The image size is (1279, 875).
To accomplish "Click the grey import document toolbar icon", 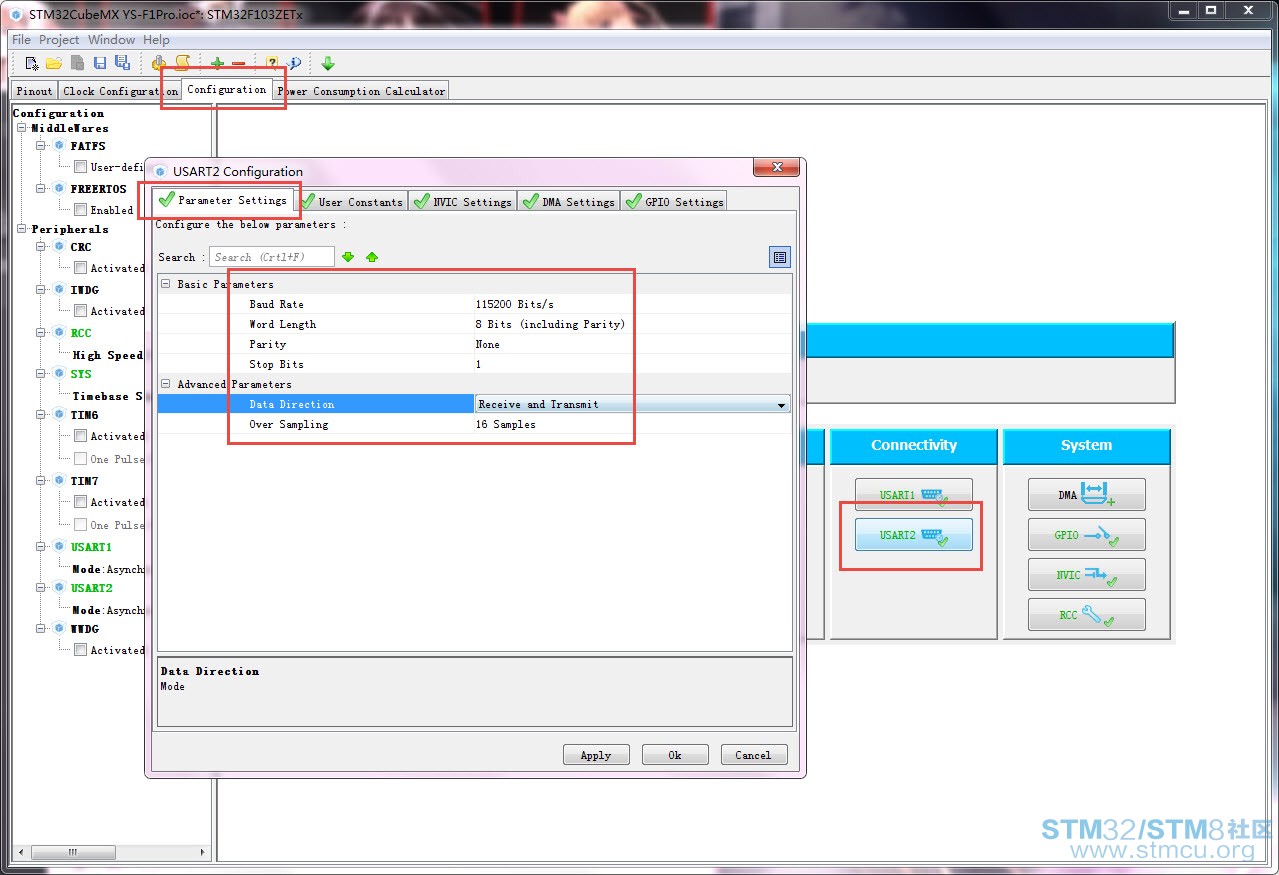I will (77, 63).
